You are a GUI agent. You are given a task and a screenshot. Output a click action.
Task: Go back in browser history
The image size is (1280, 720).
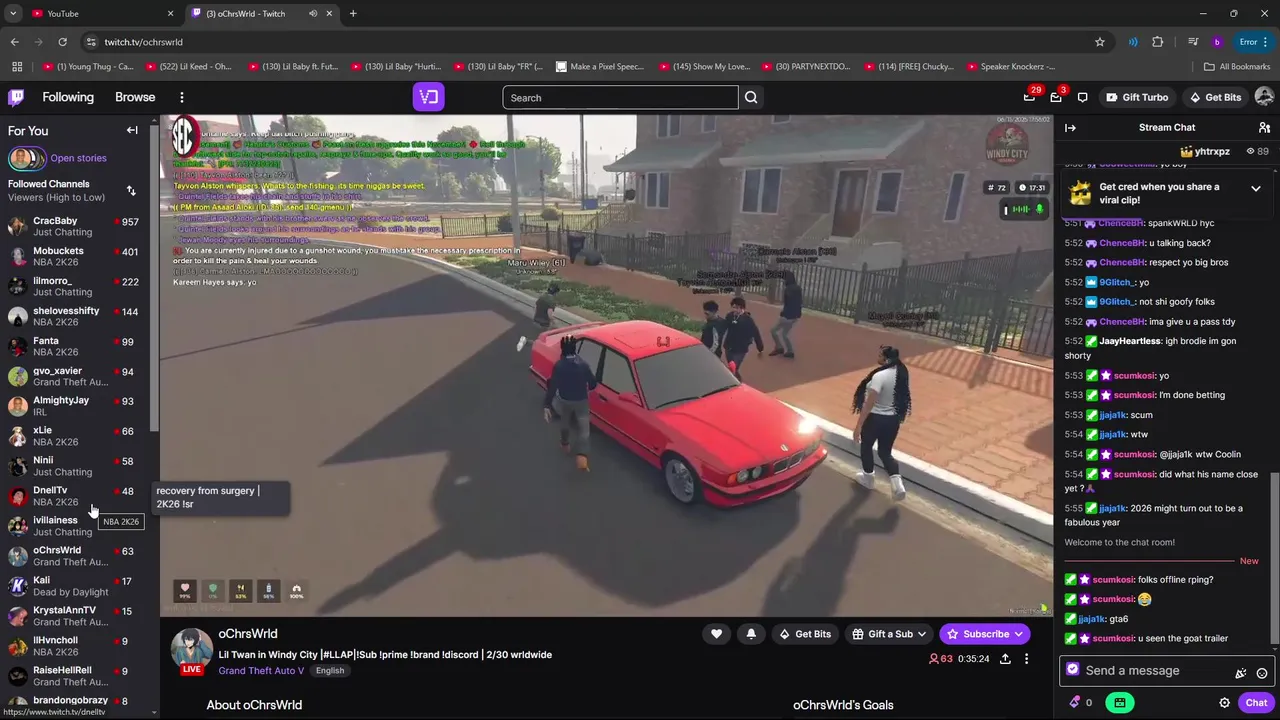[x=14, y=42]
